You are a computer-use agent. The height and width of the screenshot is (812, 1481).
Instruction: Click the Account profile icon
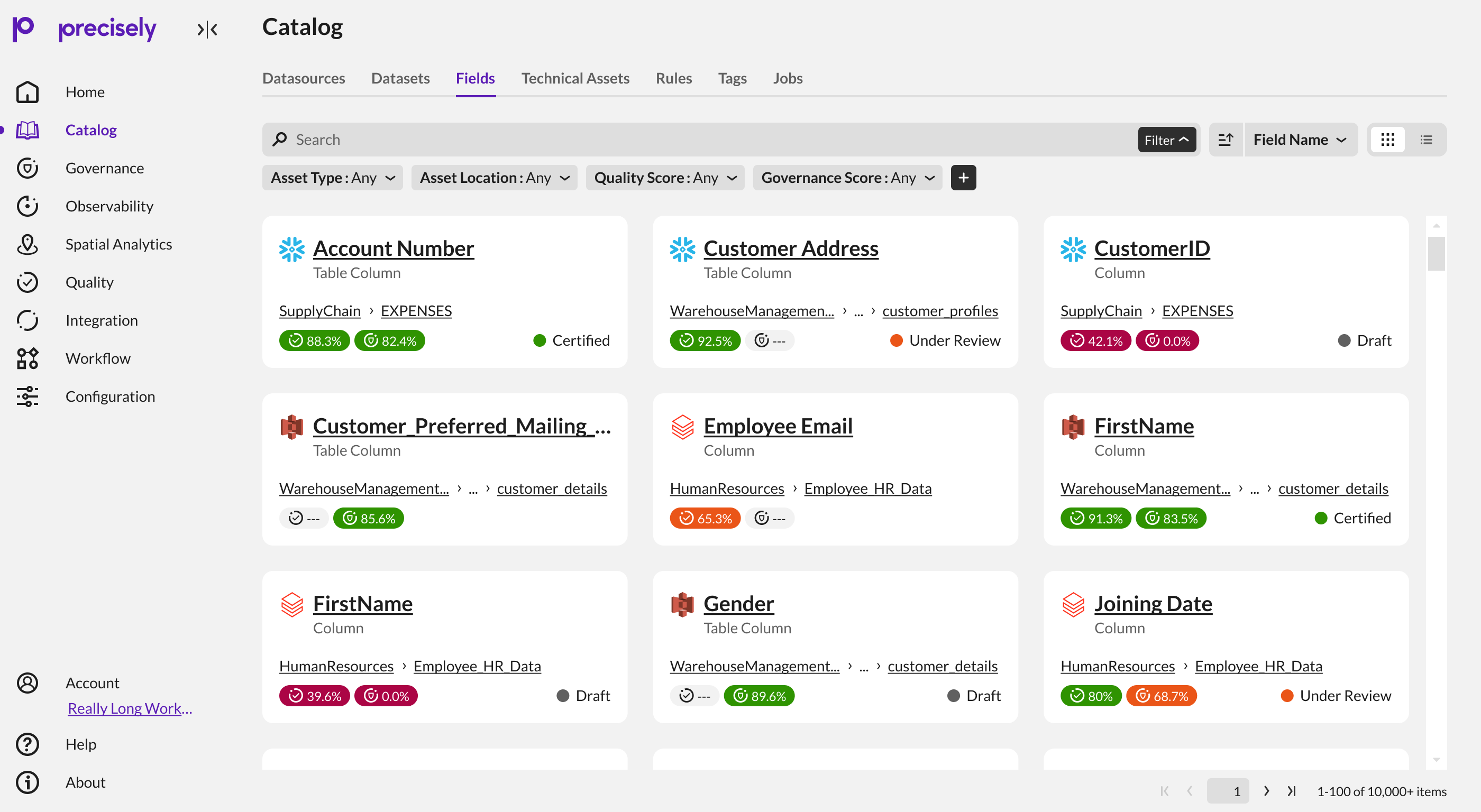pos(27,682)
